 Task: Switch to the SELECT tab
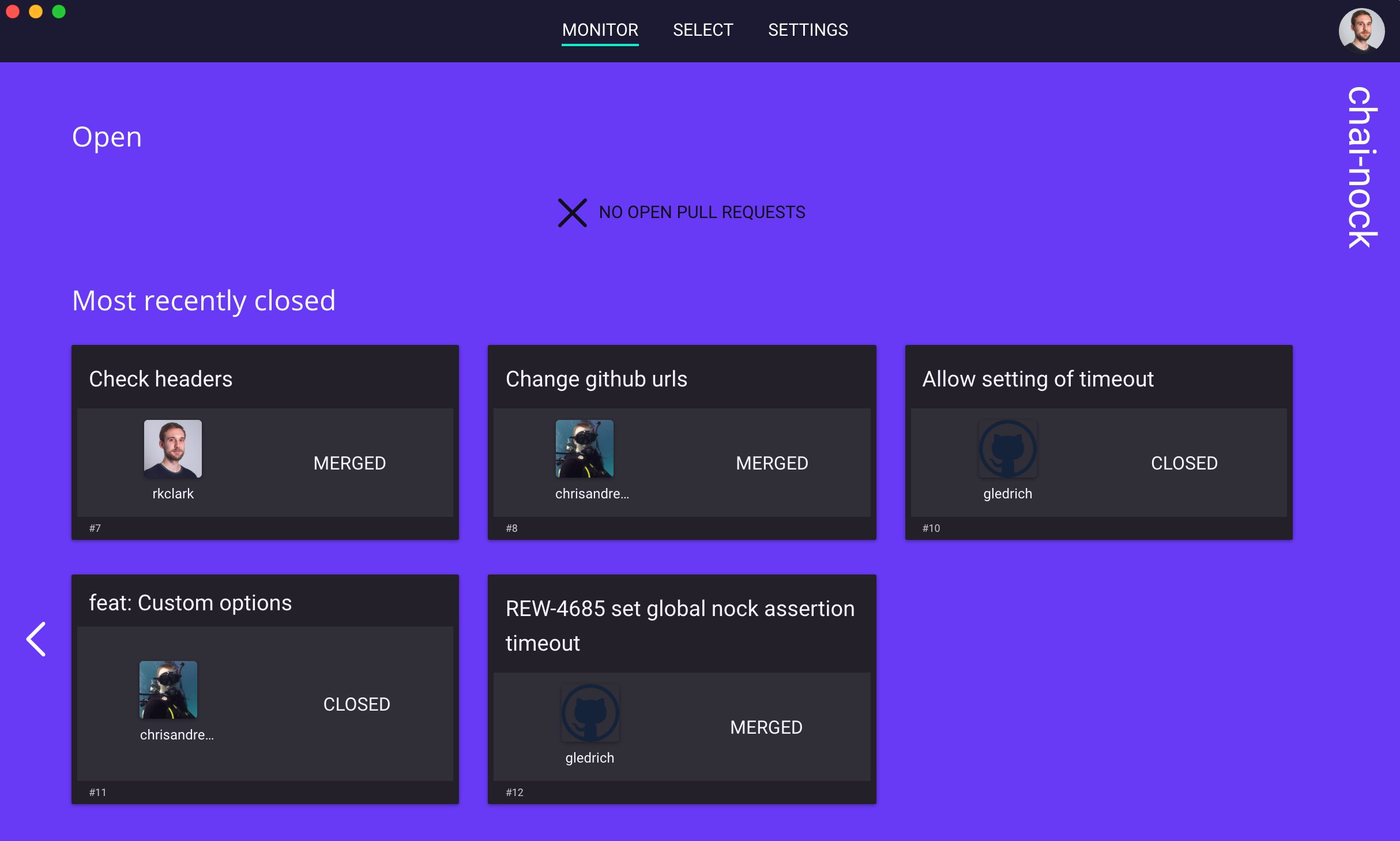click(x=703, y=30)
